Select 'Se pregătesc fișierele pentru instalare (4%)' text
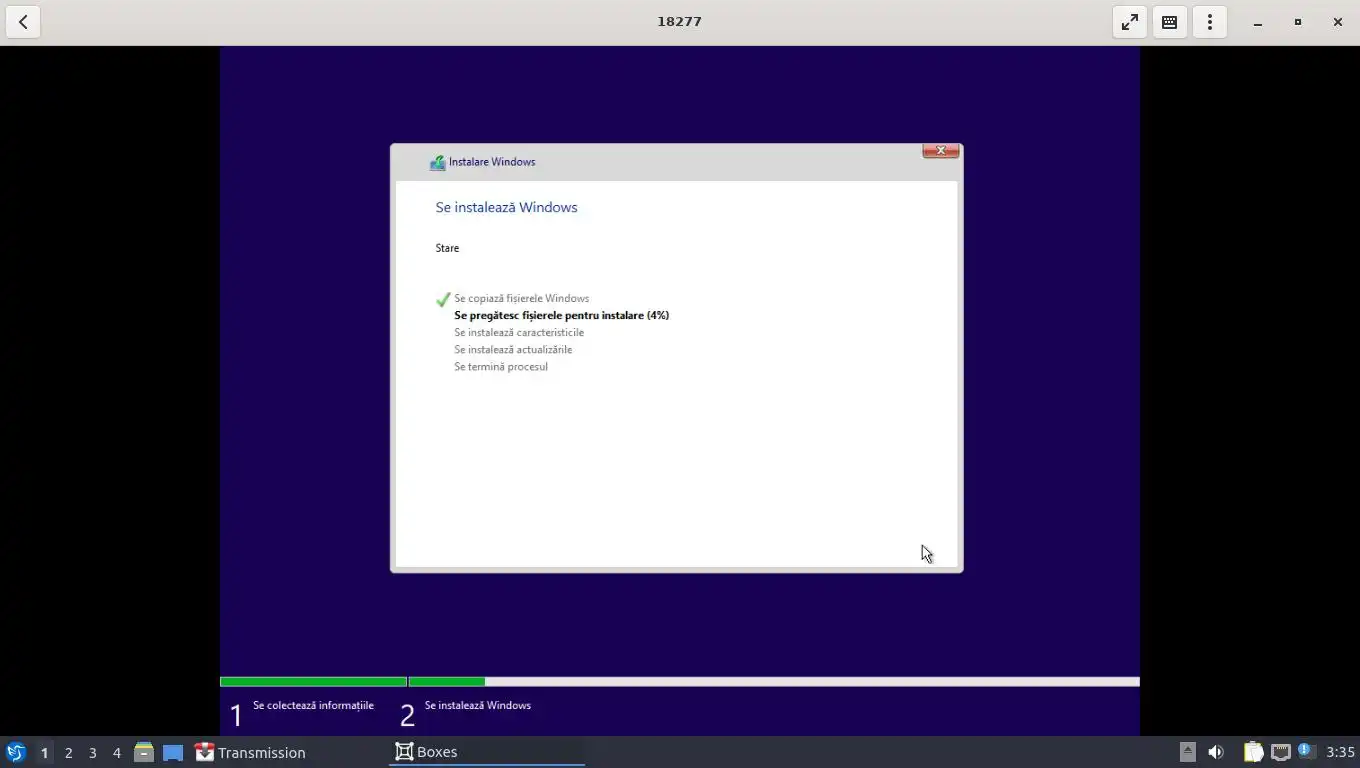This screenshot has width=1360, height=768. coord(561,315)
